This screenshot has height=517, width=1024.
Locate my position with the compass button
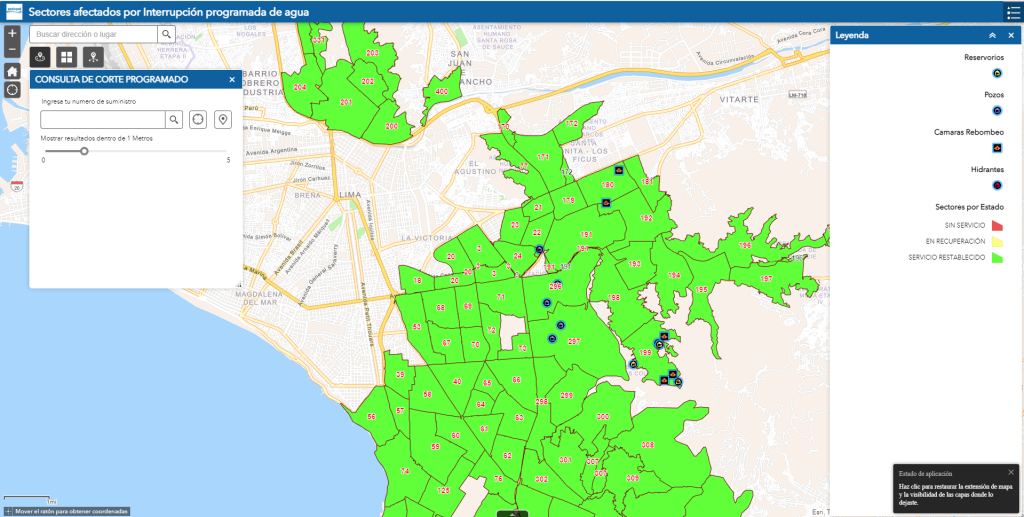(x=12, y=90)
